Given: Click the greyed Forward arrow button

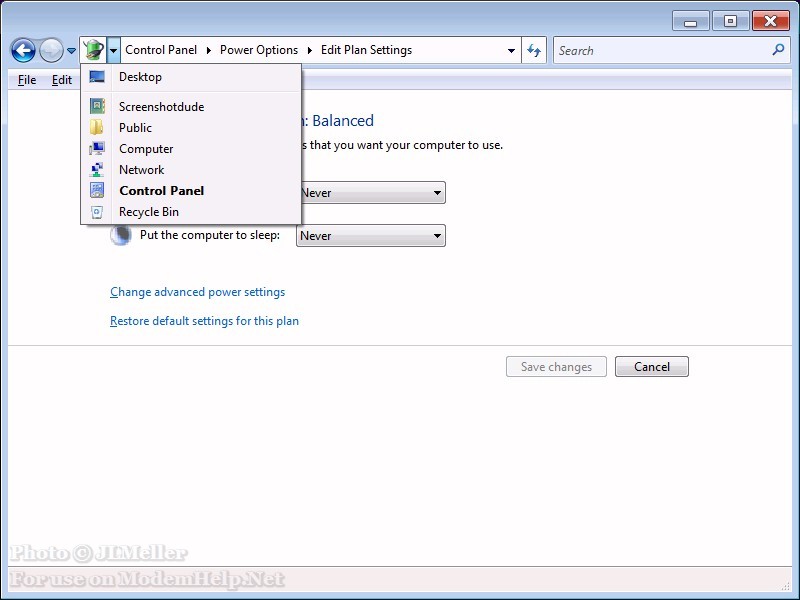Looking at the screenshot, I should [x=51, y=51].
